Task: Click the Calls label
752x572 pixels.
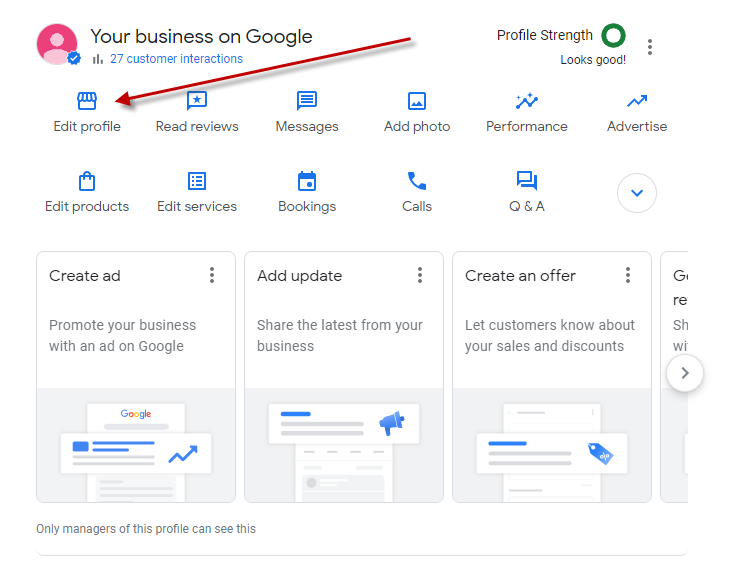Action: coord(417,207)
